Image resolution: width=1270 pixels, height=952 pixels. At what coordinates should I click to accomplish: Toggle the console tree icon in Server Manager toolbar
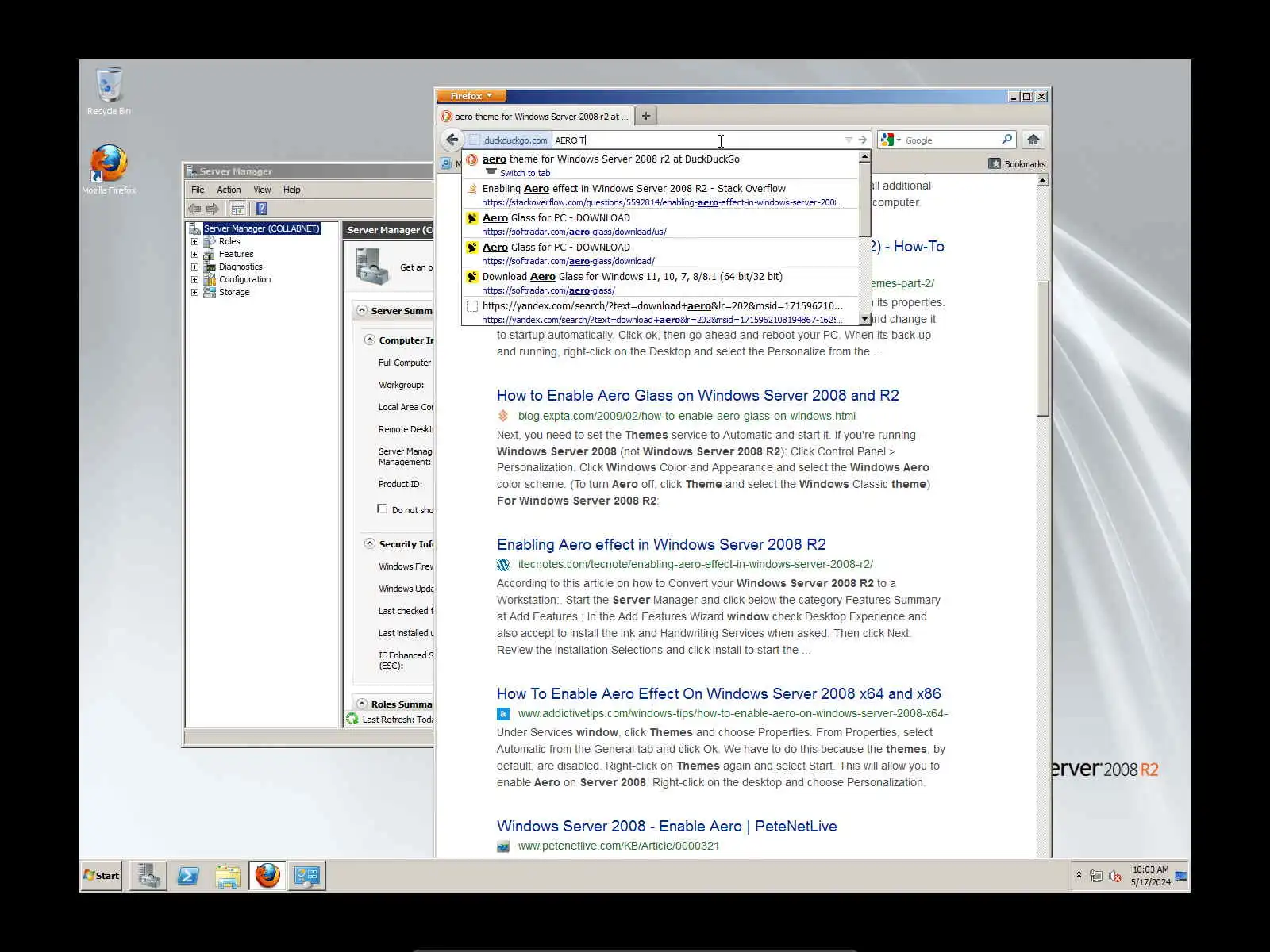click(237, 209)
